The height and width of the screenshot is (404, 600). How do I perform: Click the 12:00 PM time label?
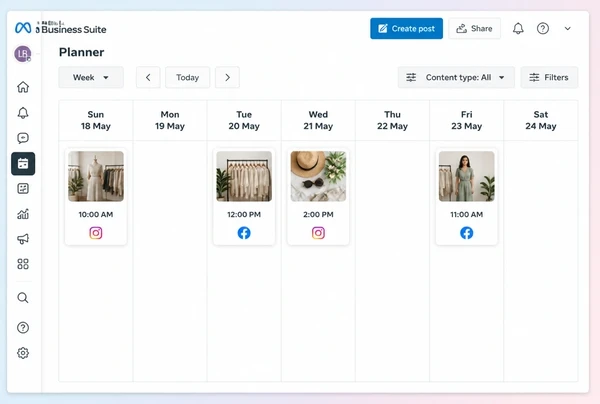[x=244, y=215]
